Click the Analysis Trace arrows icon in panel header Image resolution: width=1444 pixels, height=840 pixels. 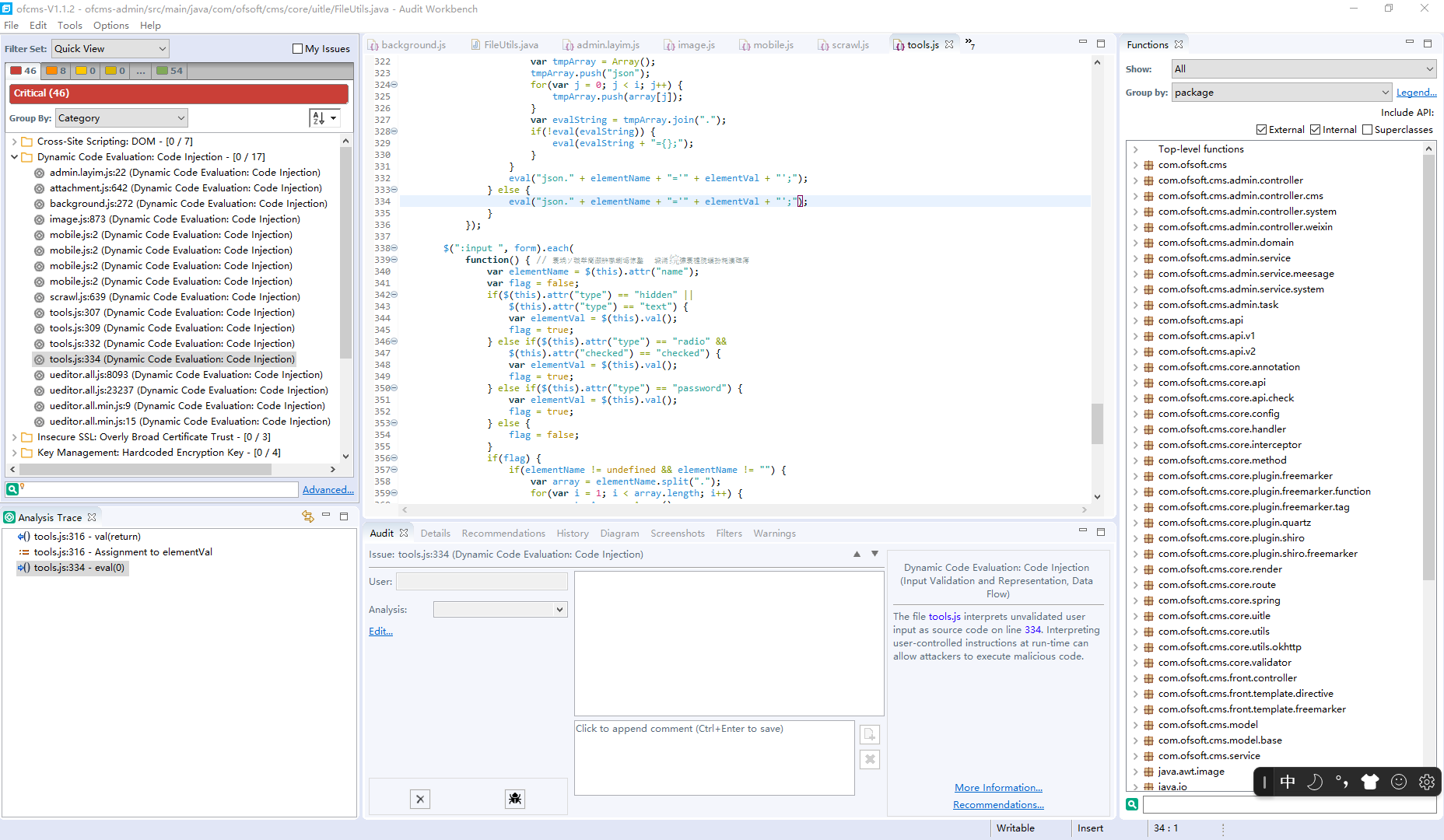pyautogui.click(x=308, y=516)
